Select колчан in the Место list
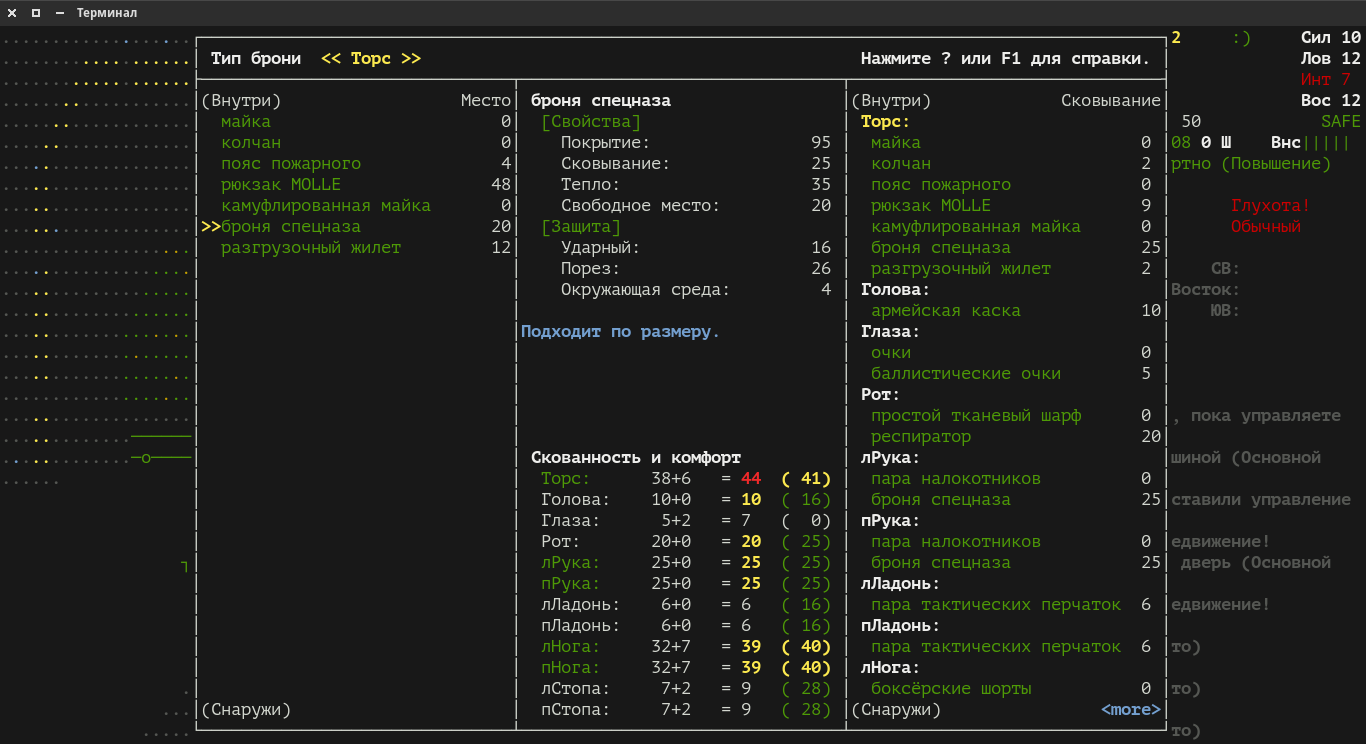This screenshot has width=1366, height=744. pyautogui.click(x=366, y=143)
